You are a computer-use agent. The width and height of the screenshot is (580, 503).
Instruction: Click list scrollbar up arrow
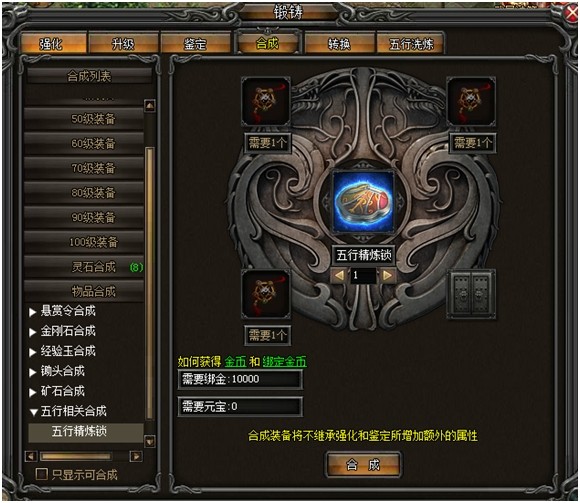(x=150, y=106)
